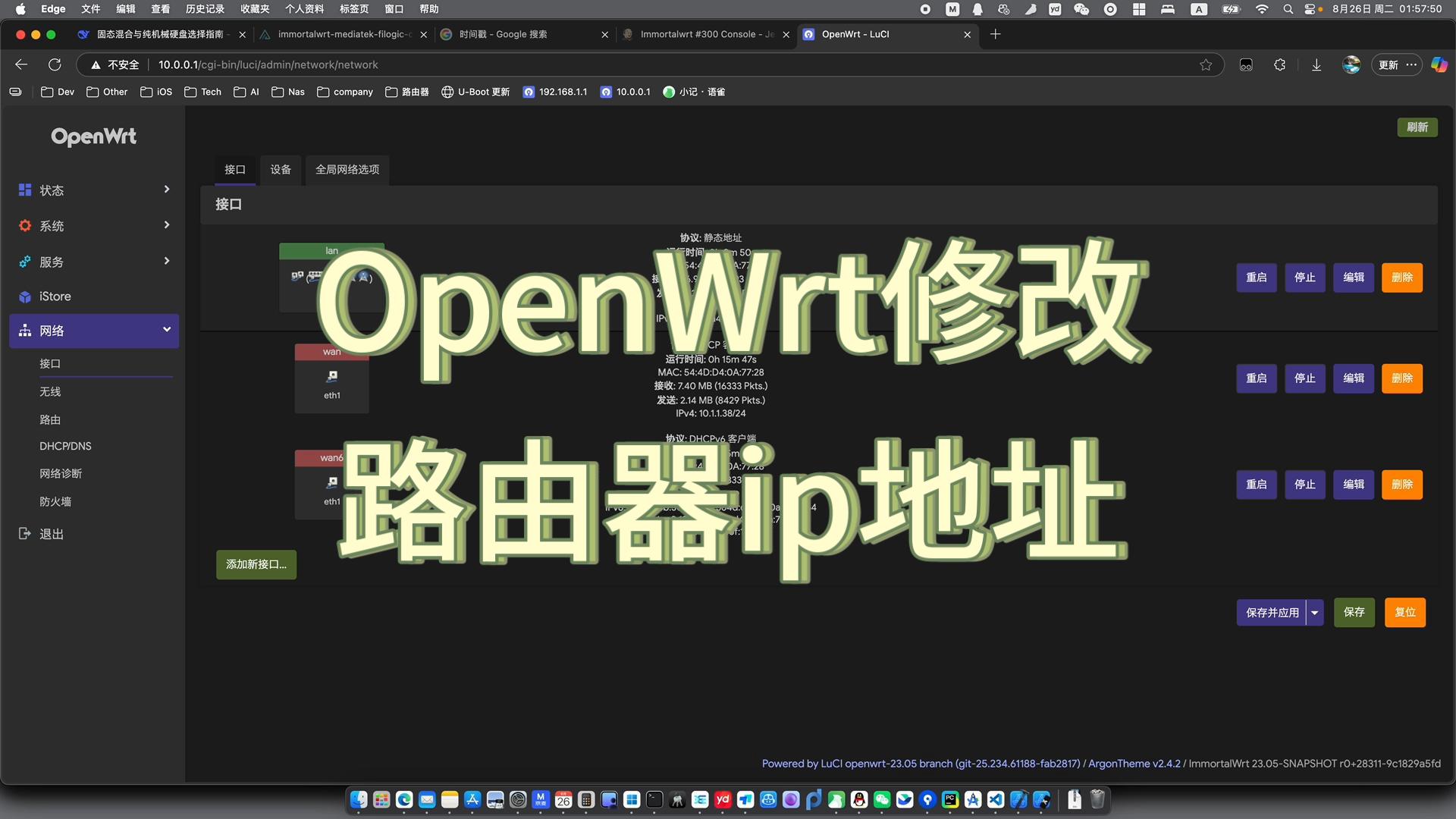Expand the 服务 sidebar menu
Image resolution: width=1456 pixels, height=819 pixels.
pyautogui.click(x=94, y=262)
